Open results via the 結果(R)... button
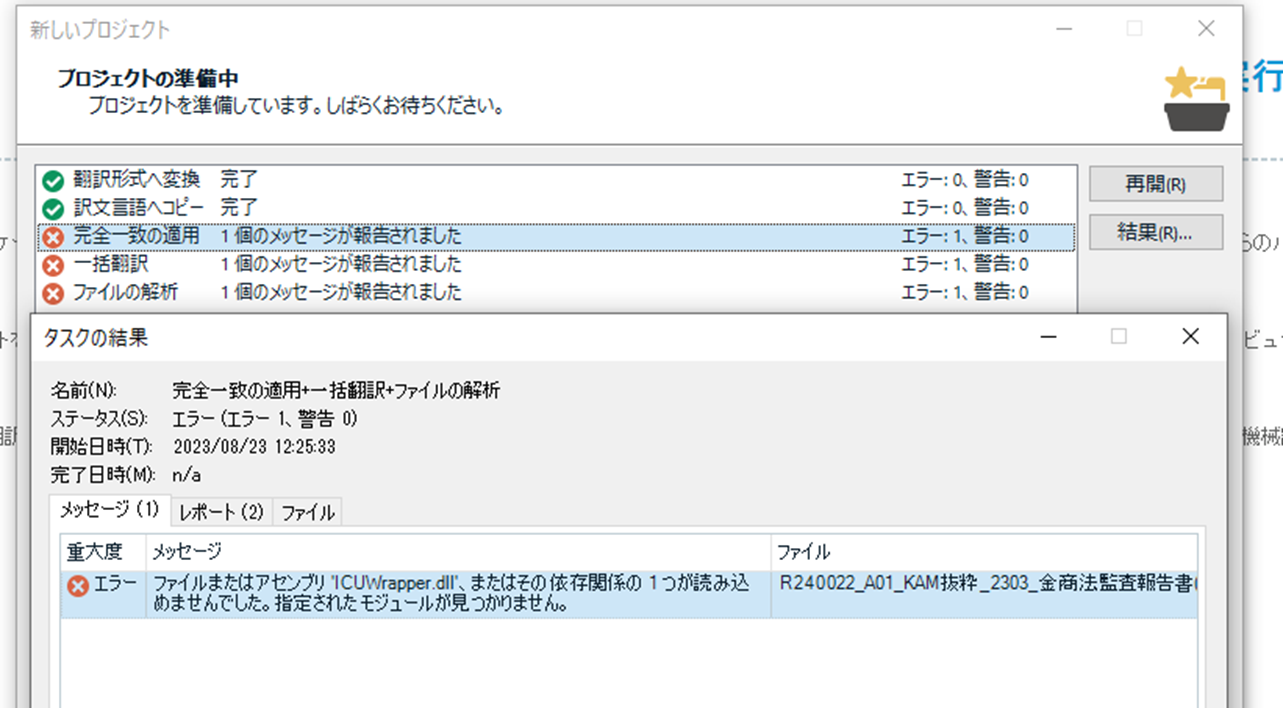The height and width of the screenshot is (708, 1283). tap(1155, 233)
